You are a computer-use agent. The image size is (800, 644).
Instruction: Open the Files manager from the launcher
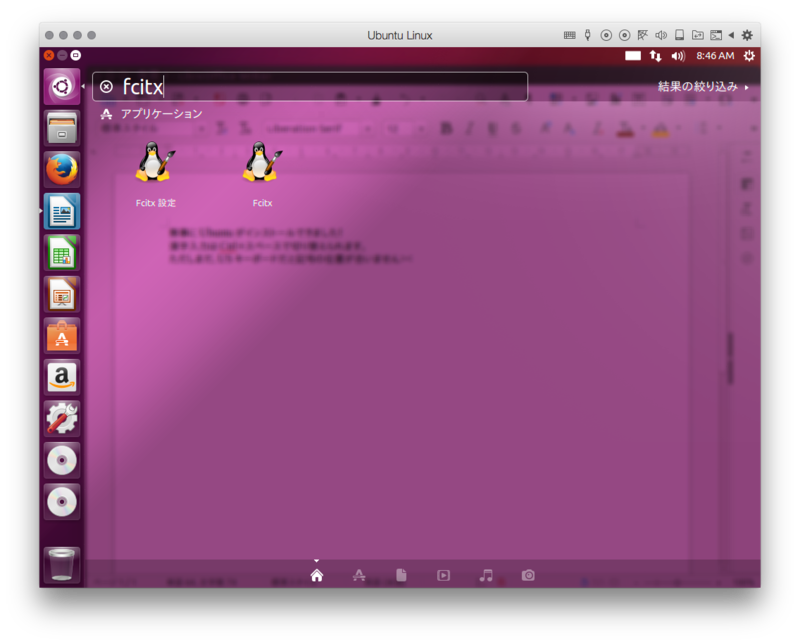point(62,128)
